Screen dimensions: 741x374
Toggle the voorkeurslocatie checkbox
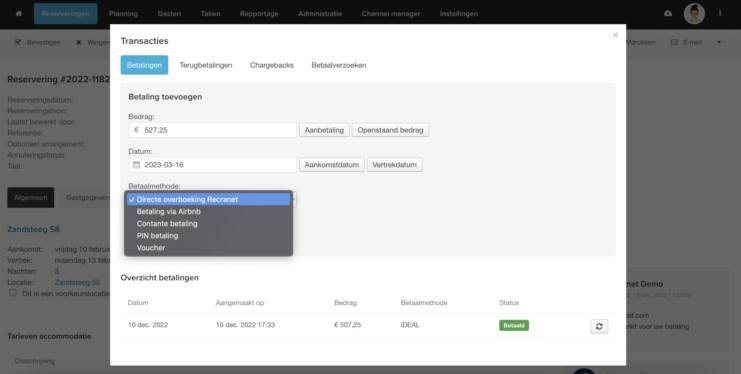click(13, 293)
